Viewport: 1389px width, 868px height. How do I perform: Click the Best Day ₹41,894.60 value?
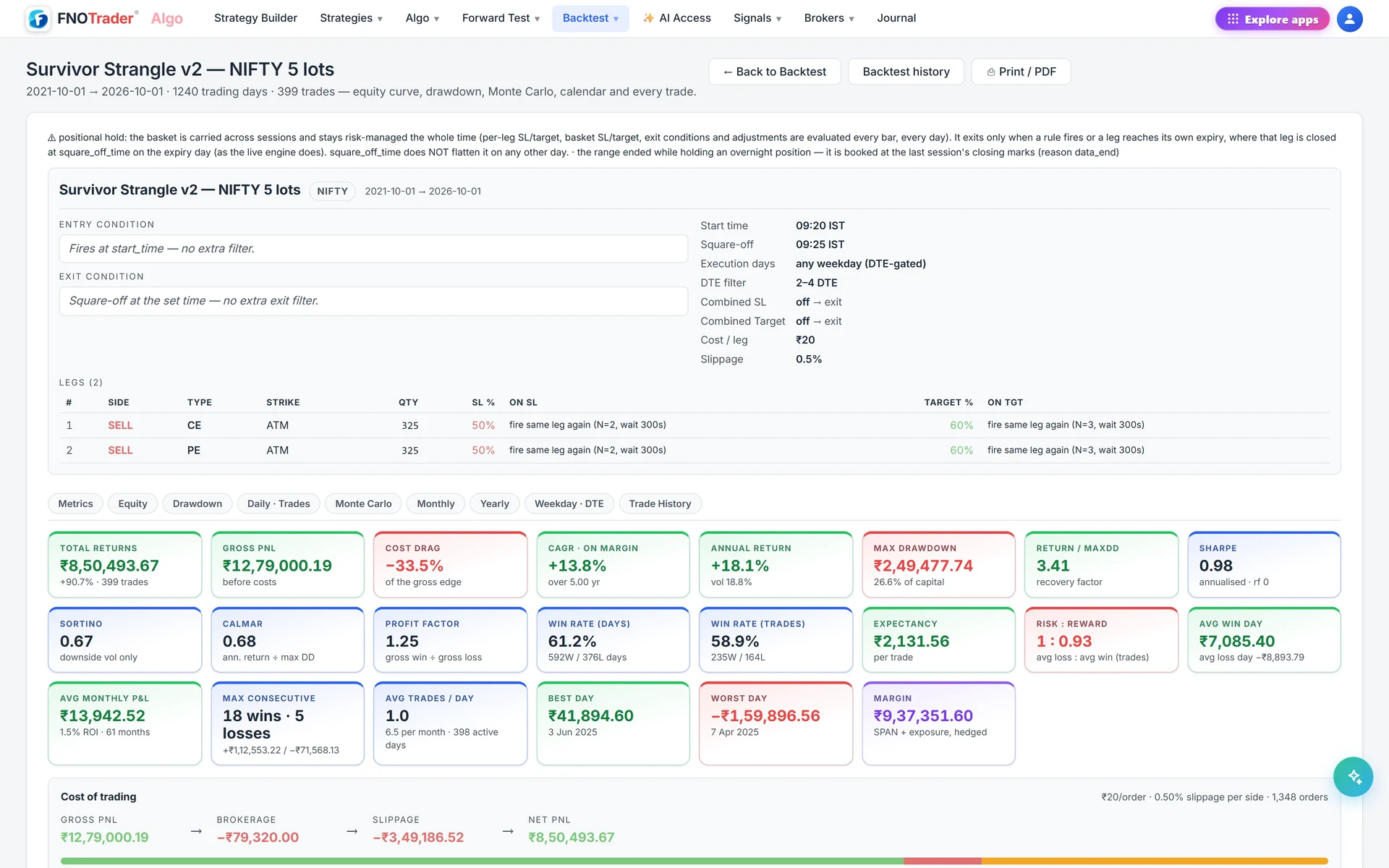pos(590,715)
